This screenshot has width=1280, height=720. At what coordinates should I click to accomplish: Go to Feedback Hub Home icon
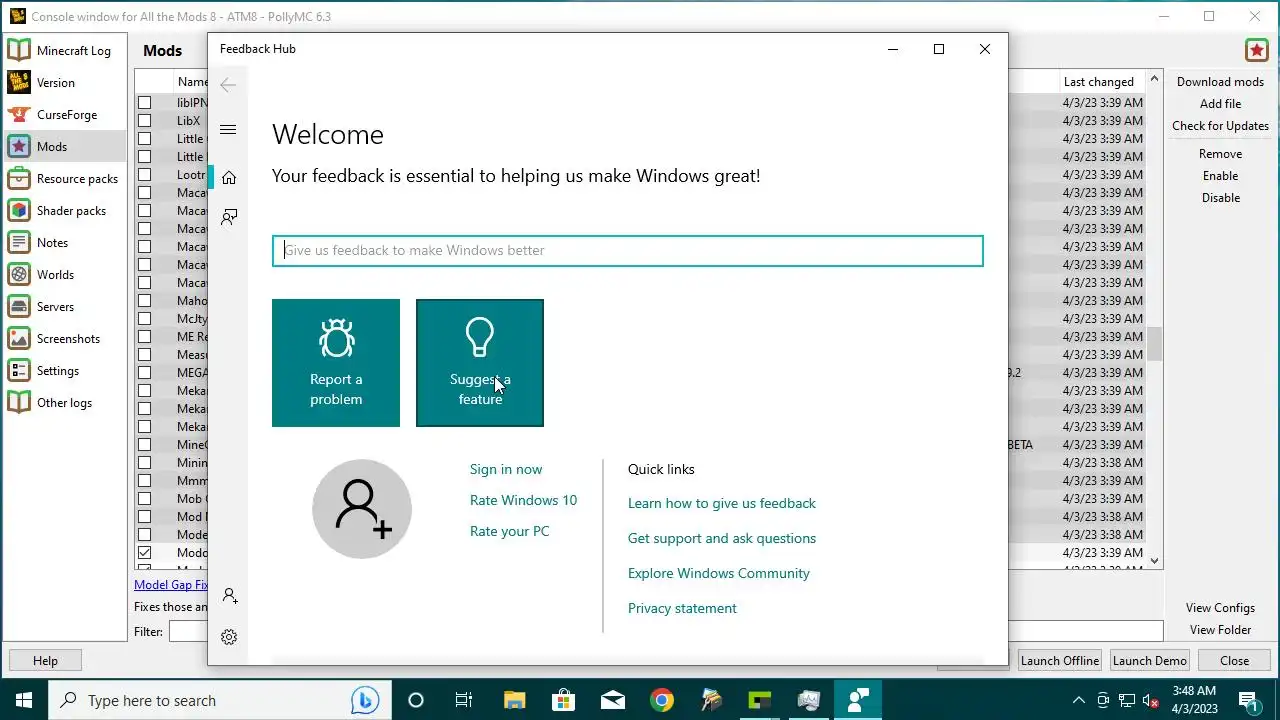tap(229, 178)
